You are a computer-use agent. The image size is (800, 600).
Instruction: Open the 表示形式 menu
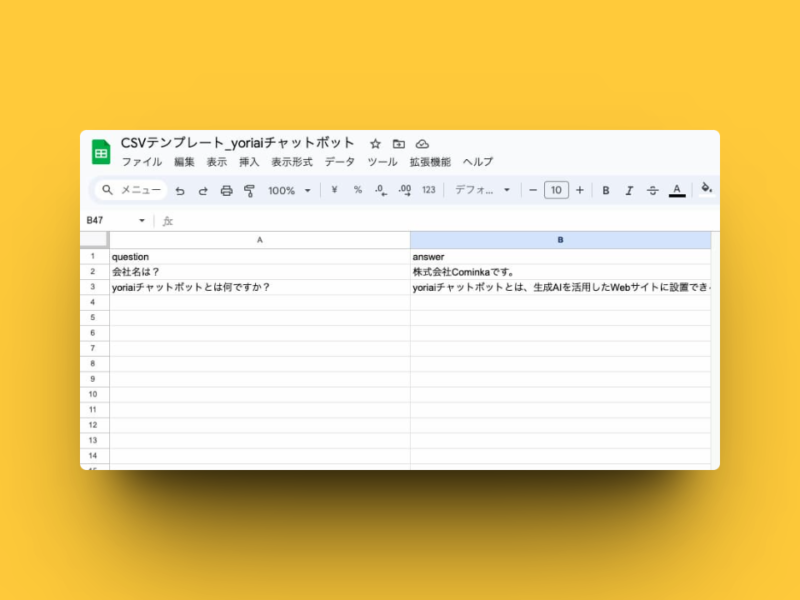pyautogui.click(x=291, y=162)
